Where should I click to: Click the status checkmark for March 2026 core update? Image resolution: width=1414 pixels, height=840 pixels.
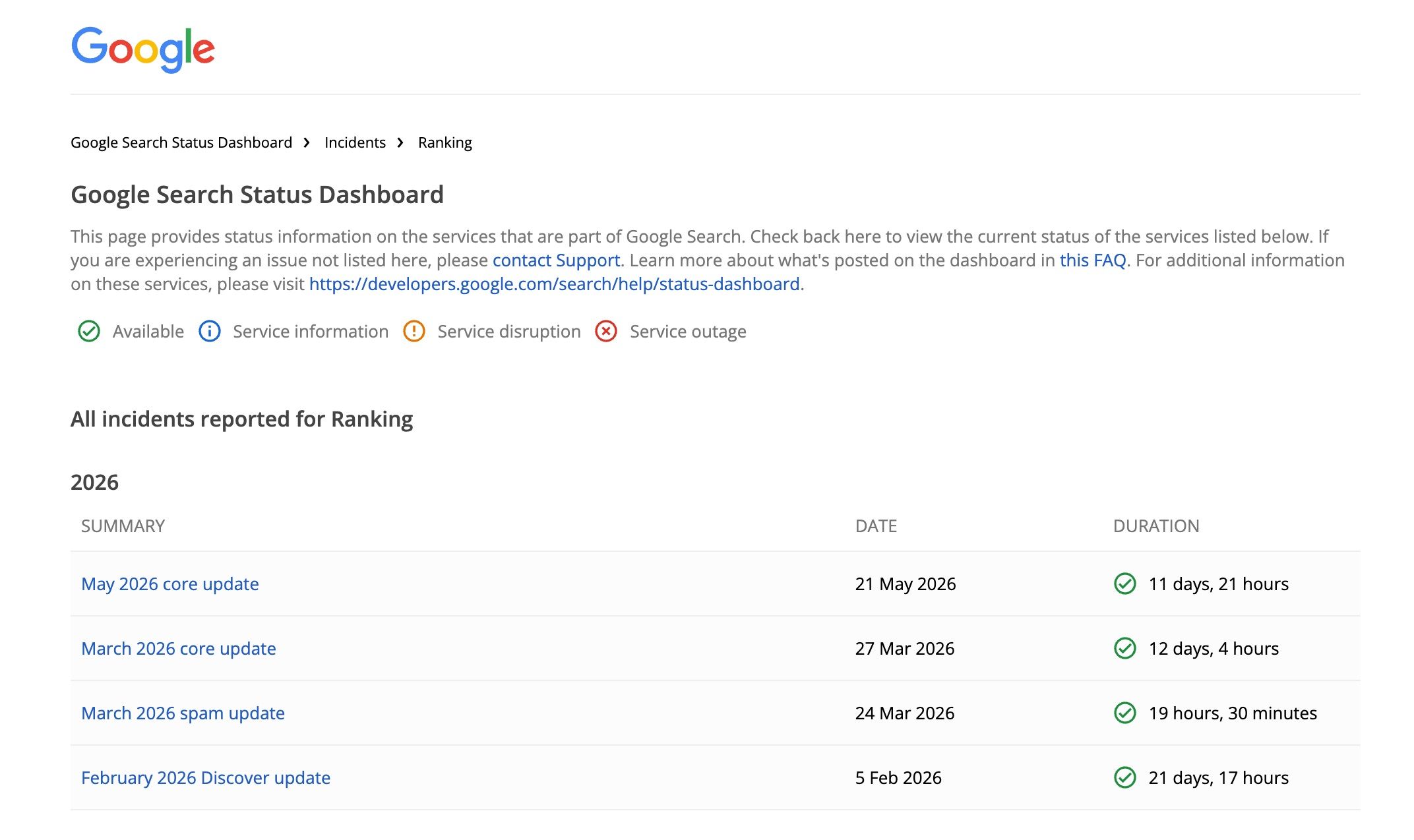pyautogui.click(x=1125, y=648)
